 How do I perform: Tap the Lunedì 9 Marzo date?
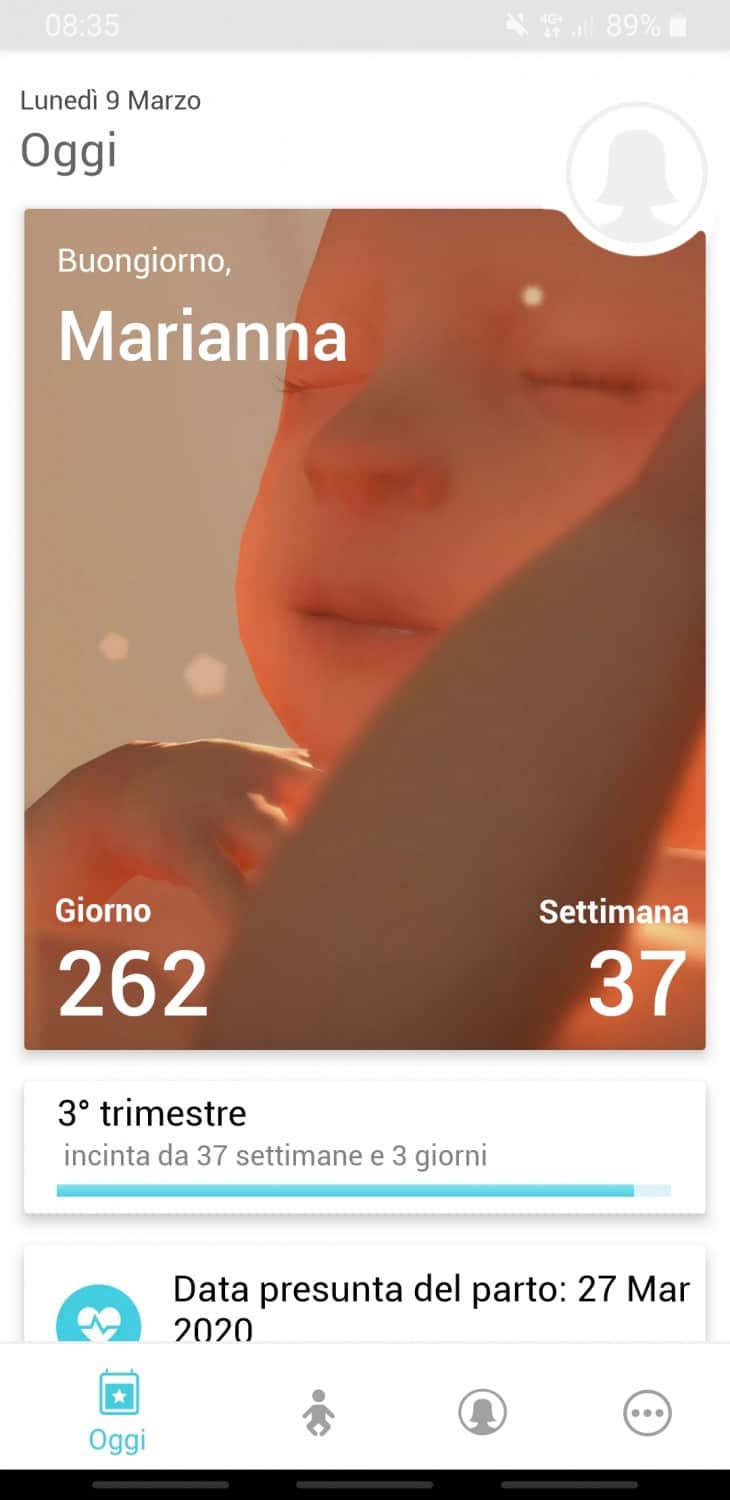[110, 100]
